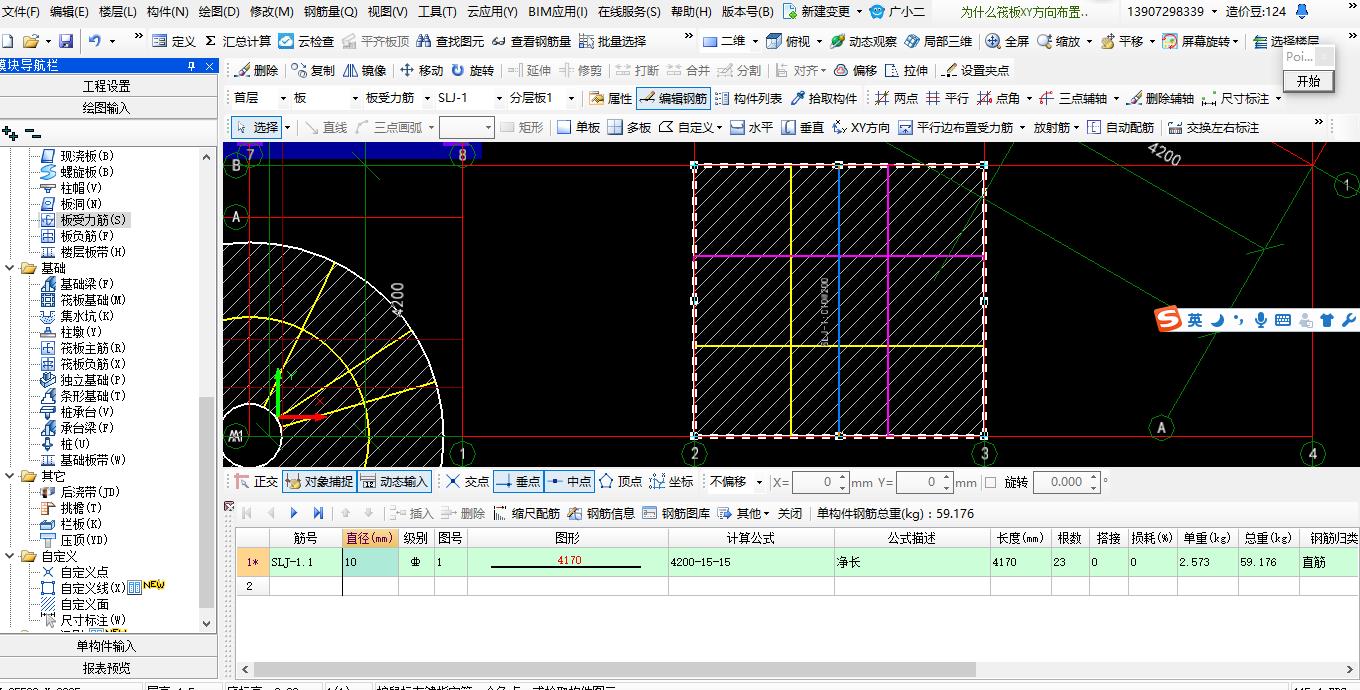The image size is (1360, 690).
Task: Toggle 对象捕捉 object snap
Action: (x=319, y=481)
